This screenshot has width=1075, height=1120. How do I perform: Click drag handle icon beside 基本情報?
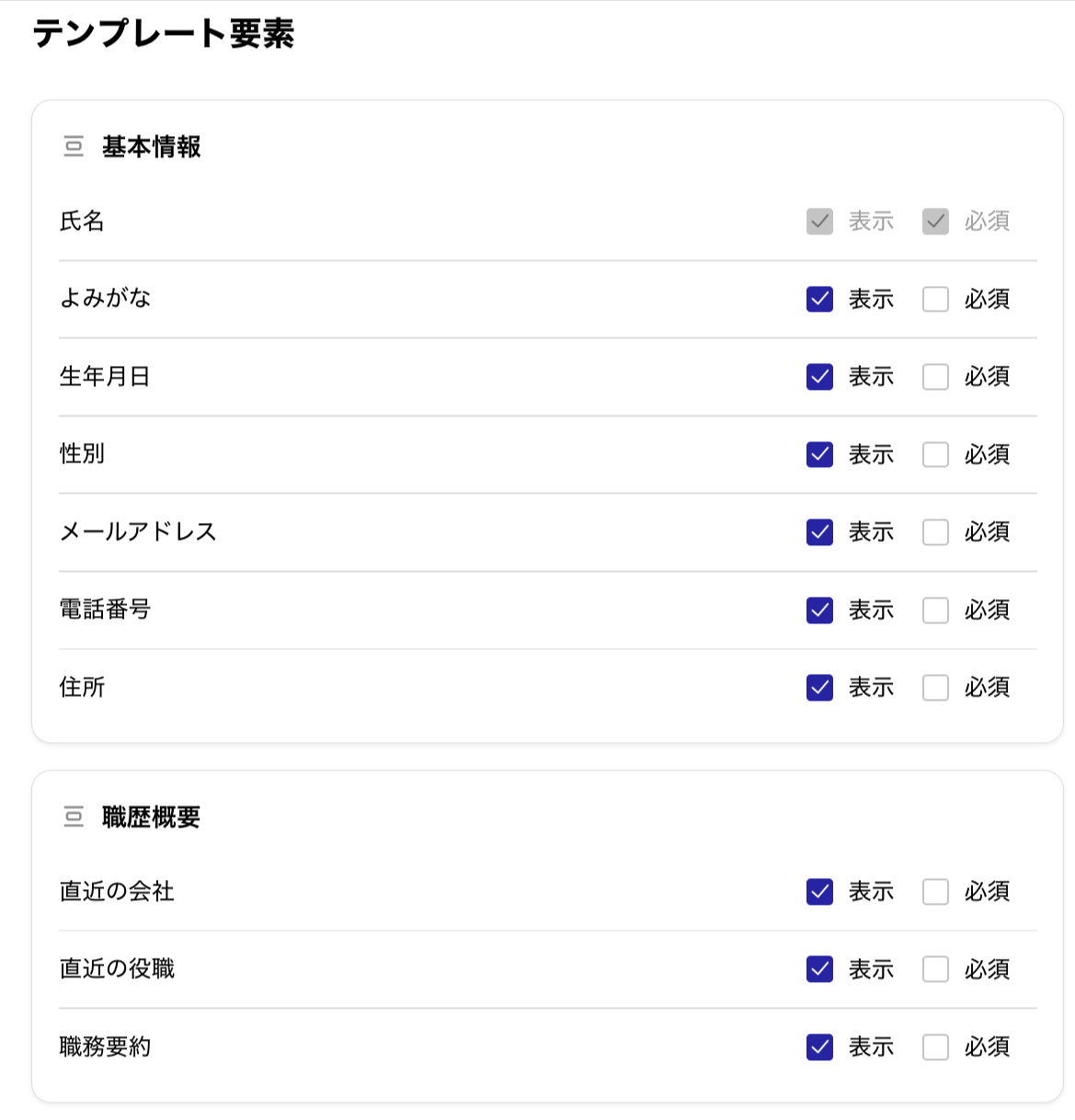(x=74, y=146)
